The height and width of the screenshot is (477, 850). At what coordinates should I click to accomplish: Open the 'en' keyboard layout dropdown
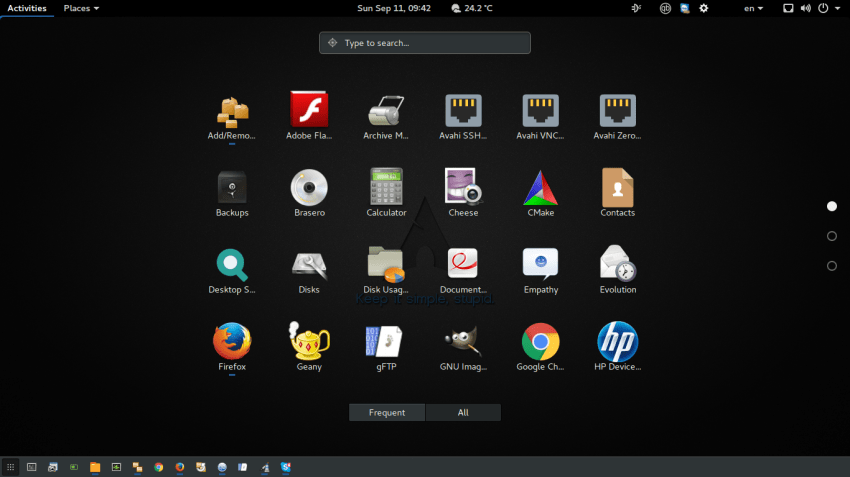click(753, 8)
